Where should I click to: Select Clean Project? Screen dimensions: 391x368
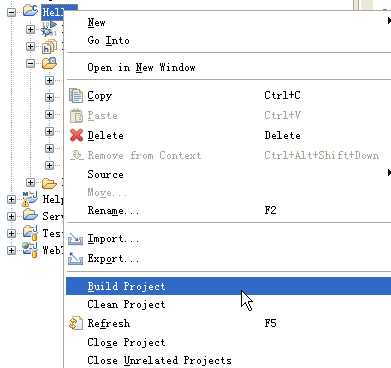228,304
